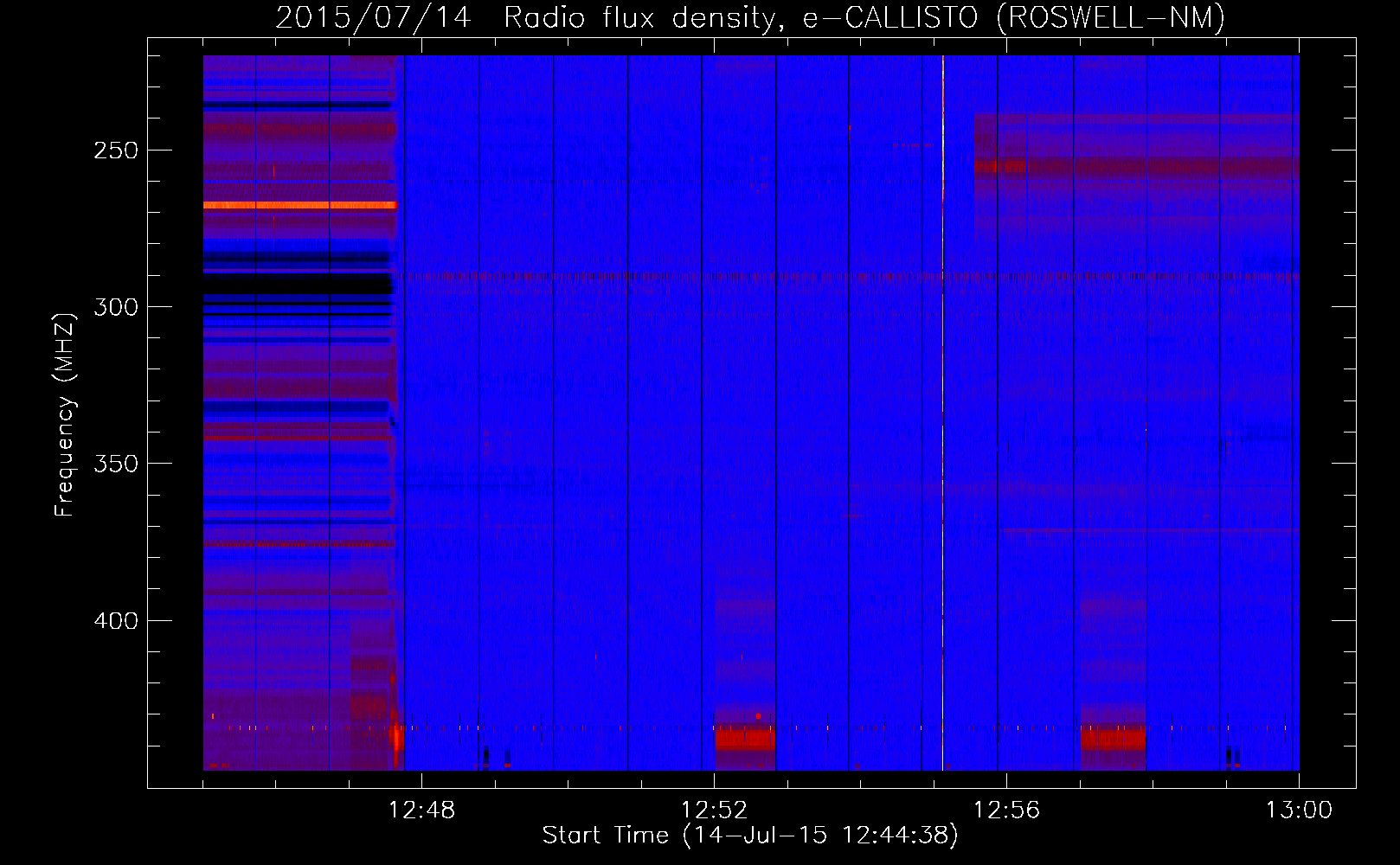Click the Frequency (MHZ) axis label
This screenshot has height=865, width=1400.
(x=65, y=414)
